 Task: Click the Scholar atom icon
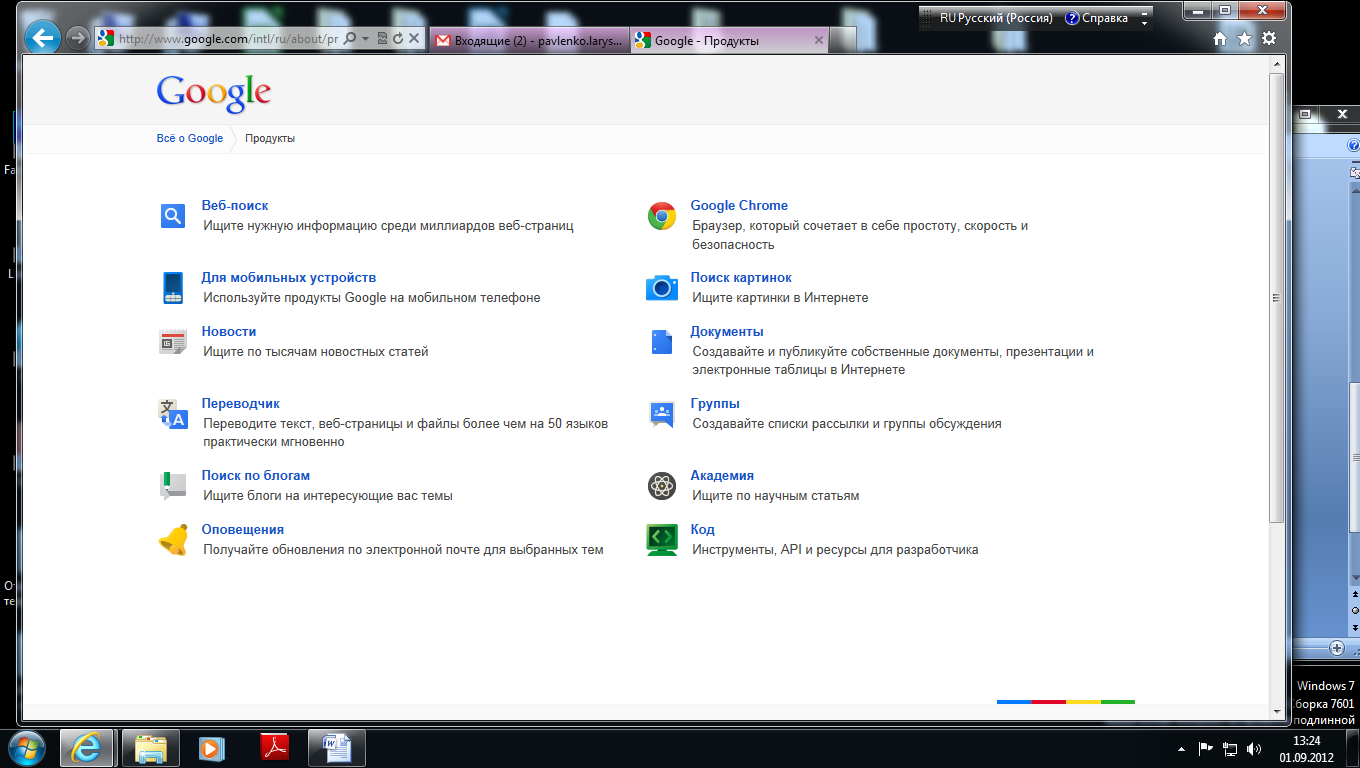click(662, 486)
